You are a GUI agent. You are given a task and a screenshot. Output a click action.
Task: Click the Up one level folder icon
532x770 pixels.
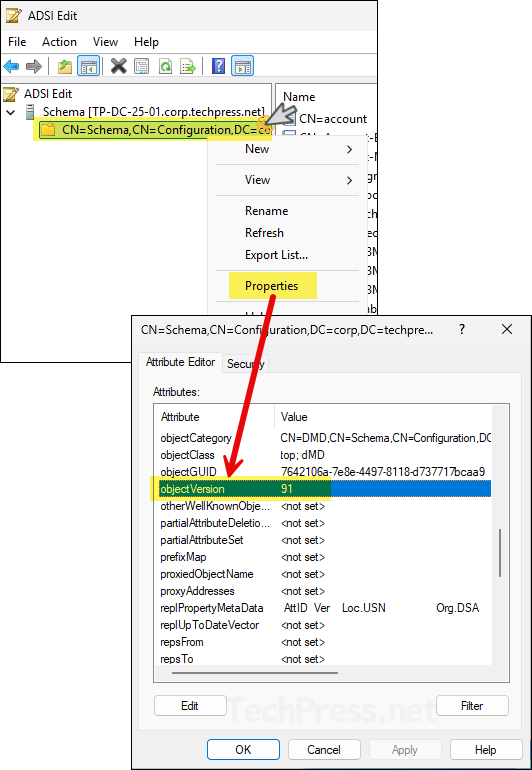point(65,66)
